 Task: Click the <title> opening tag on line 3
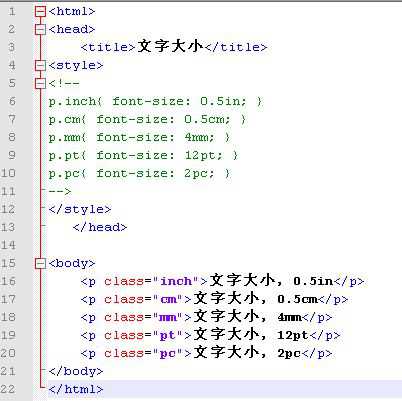pyautogui.click(x=108, y=47)
